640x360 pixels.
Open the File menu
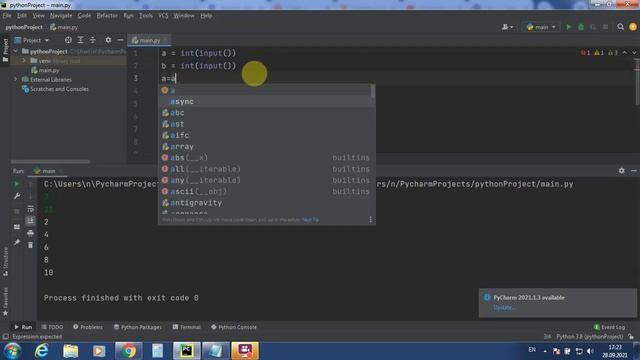point(7,16)
